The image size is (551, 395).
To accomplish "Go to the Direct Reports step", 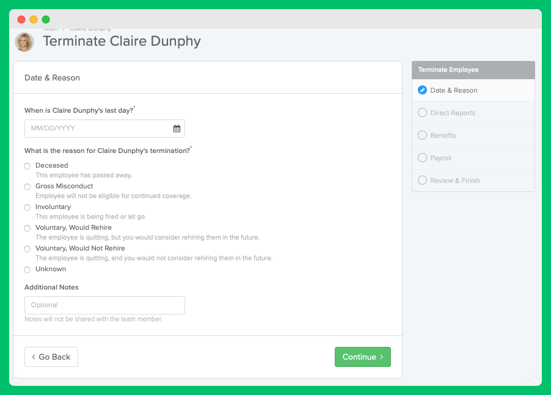I will (473, 113).
